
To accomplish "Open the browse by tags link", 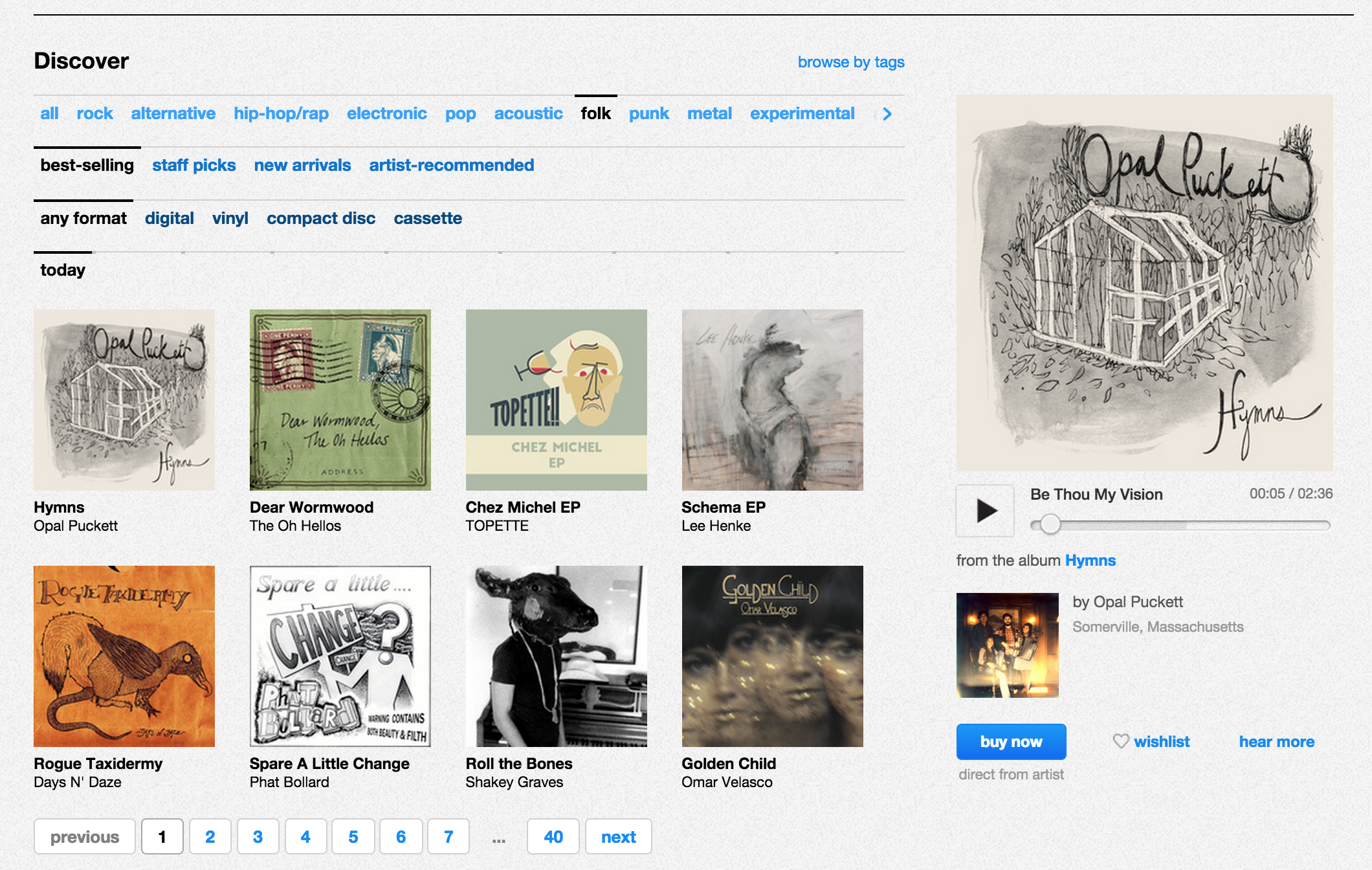I will [x=851, y=62].
